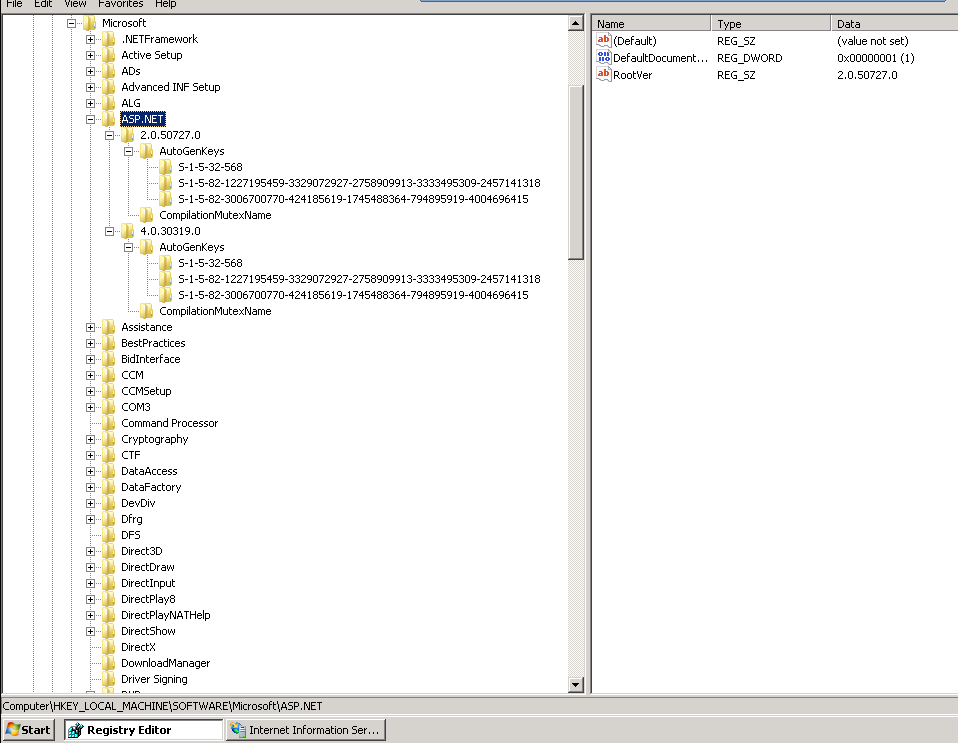958x743 pixels.
Task: Select the DirectPlayNATHelp key
Action: pos(166,615)
